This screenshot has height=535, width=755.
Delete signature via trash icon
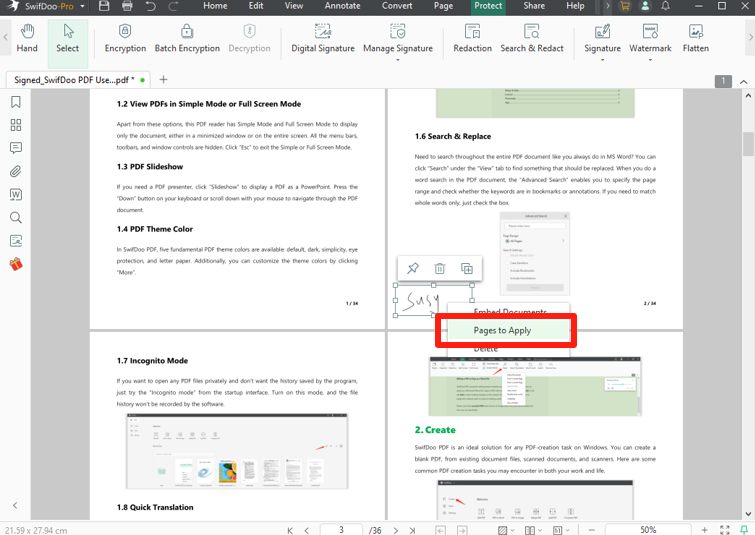click(x=440, y=268)
